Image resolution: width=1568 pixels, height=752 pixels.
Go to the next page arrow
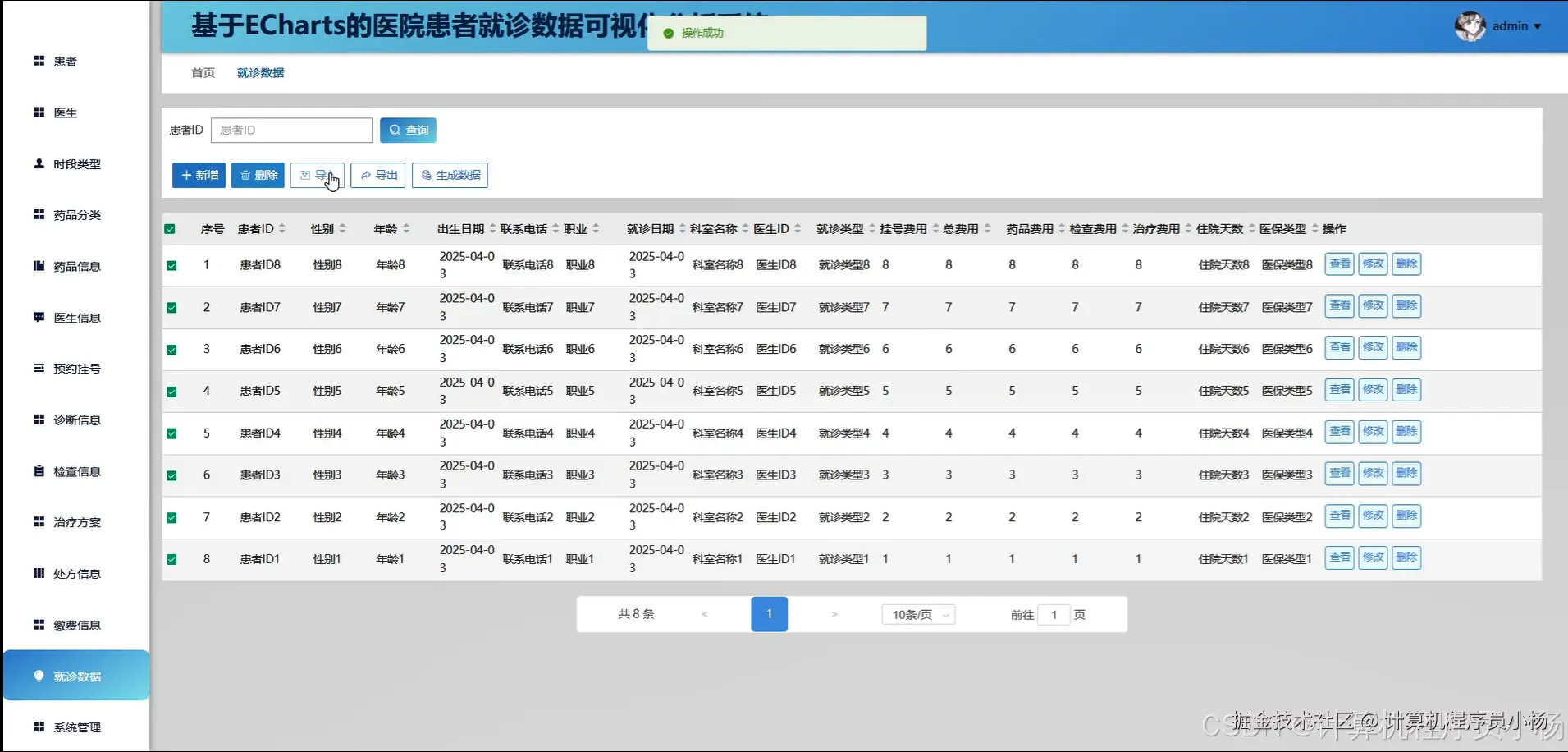click(834, 614)
